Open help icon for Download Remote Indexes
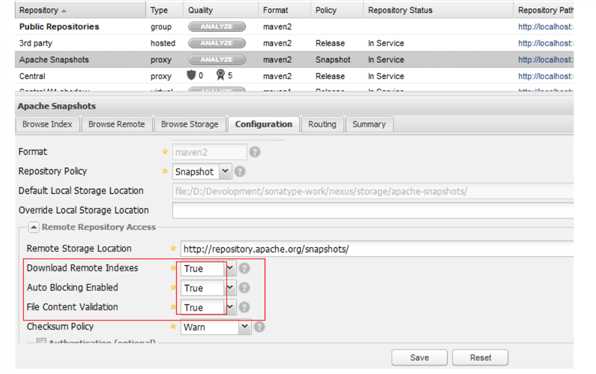The image size is (596, 374). [244, 268]
